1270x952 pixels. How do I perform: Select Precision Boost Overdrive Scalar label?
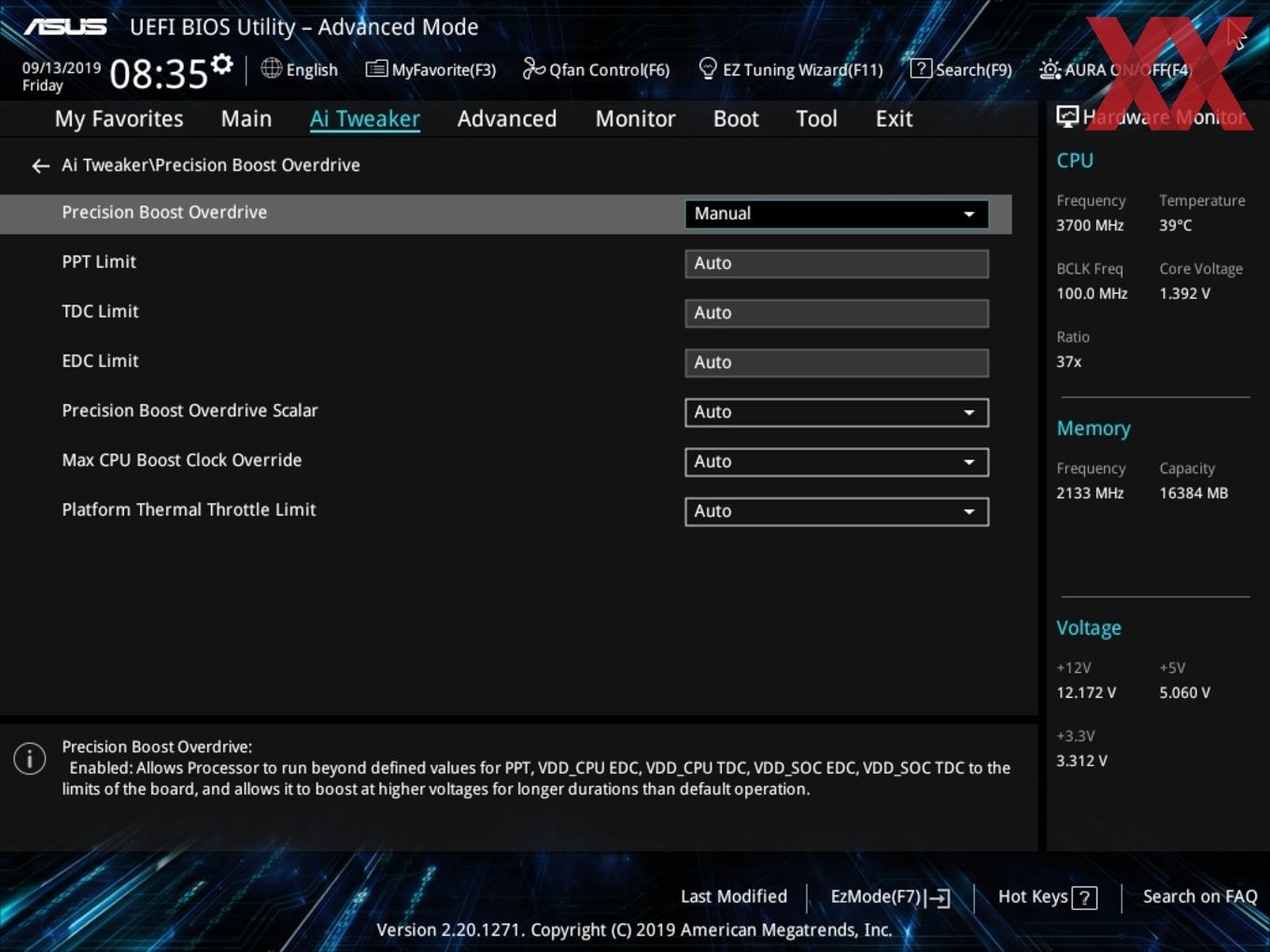(190, 411)
